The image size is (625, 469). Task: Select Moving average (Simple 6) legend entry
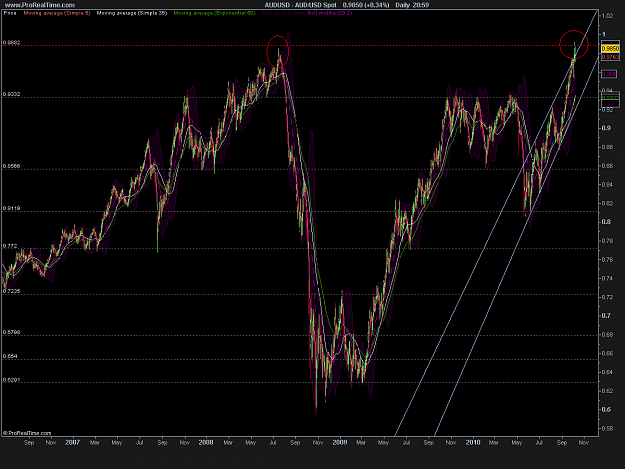pyautogui.click(x=57, y=13)
